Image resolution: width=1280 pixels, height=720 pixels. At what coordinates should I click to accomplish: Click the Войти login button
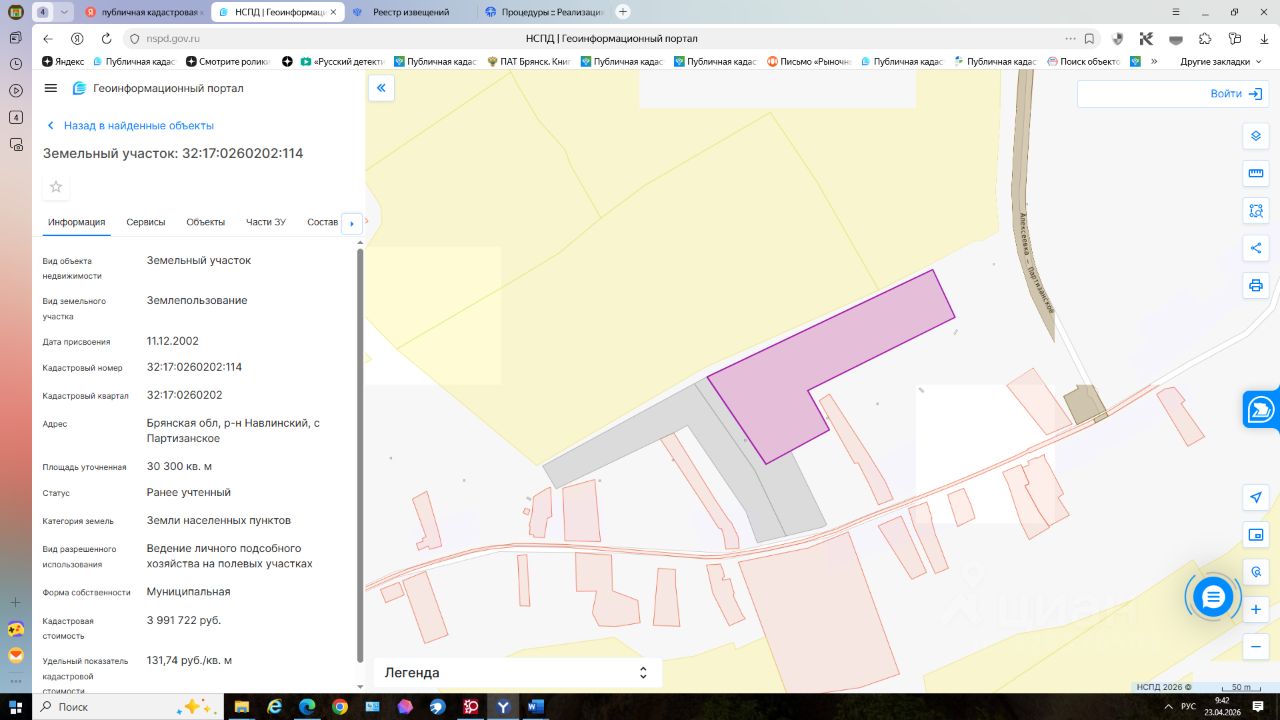click(1235, 93)
